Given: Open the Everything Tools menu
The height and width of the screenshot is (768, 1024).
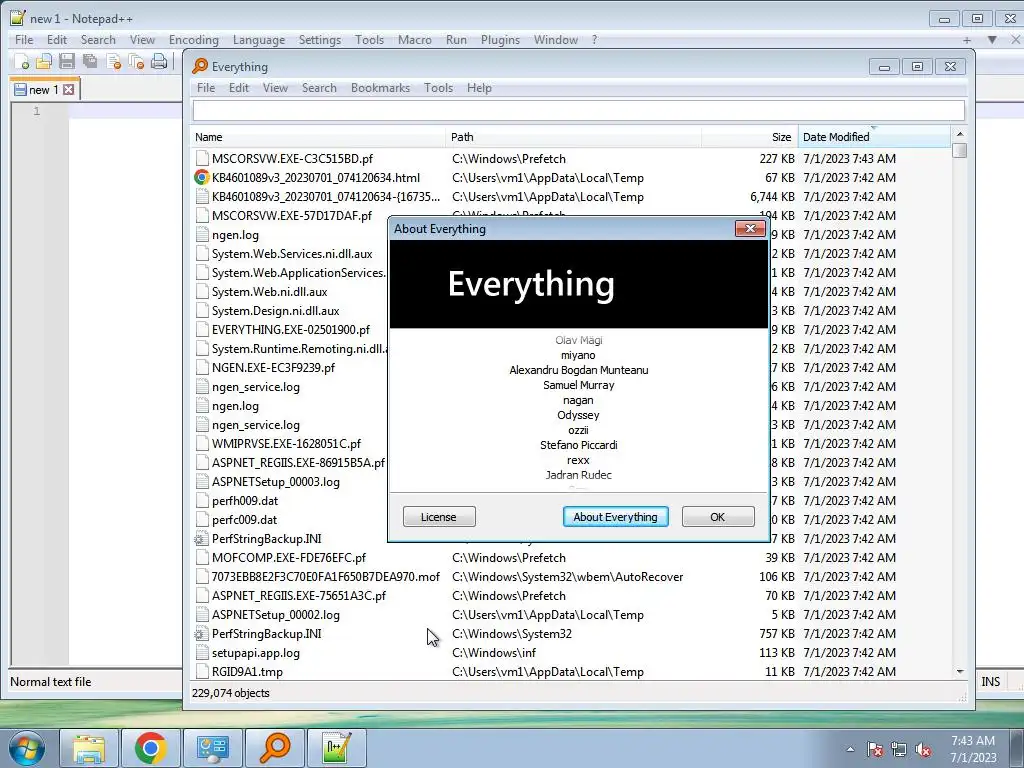Looking at the screenshot, I should click(438, 88).
